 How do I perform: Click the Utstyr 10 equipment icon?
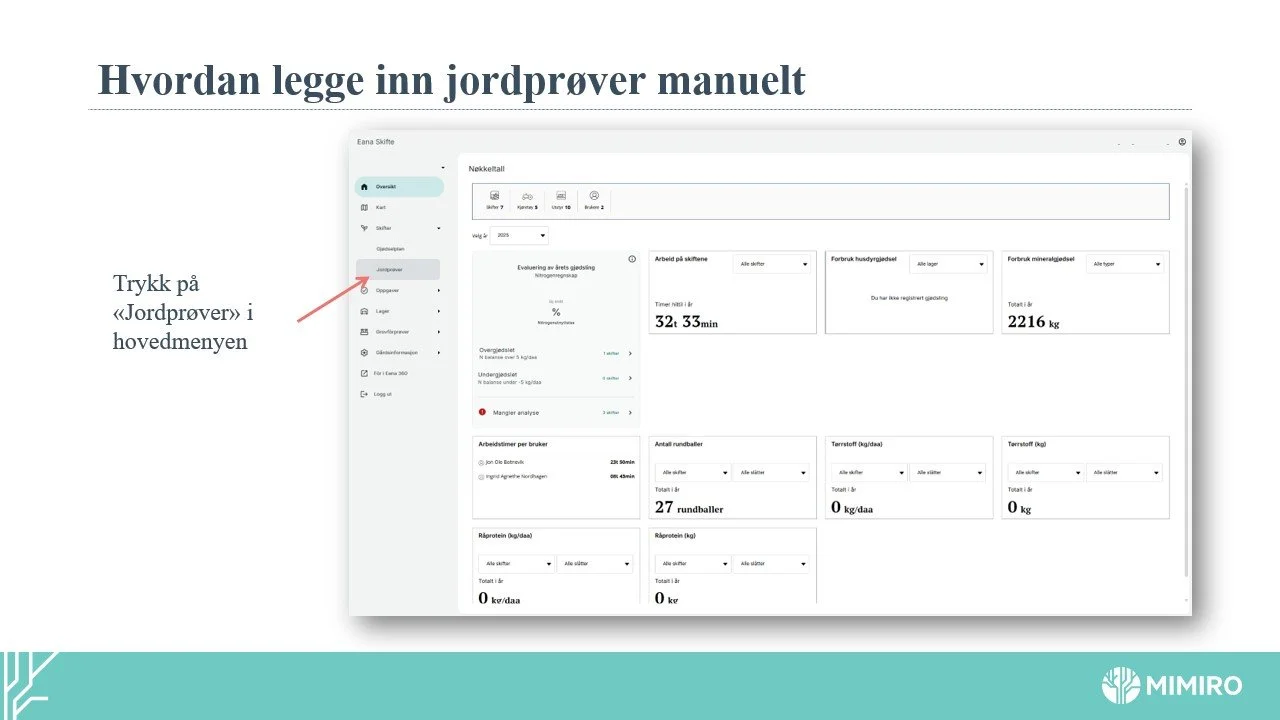pos(561,197)
